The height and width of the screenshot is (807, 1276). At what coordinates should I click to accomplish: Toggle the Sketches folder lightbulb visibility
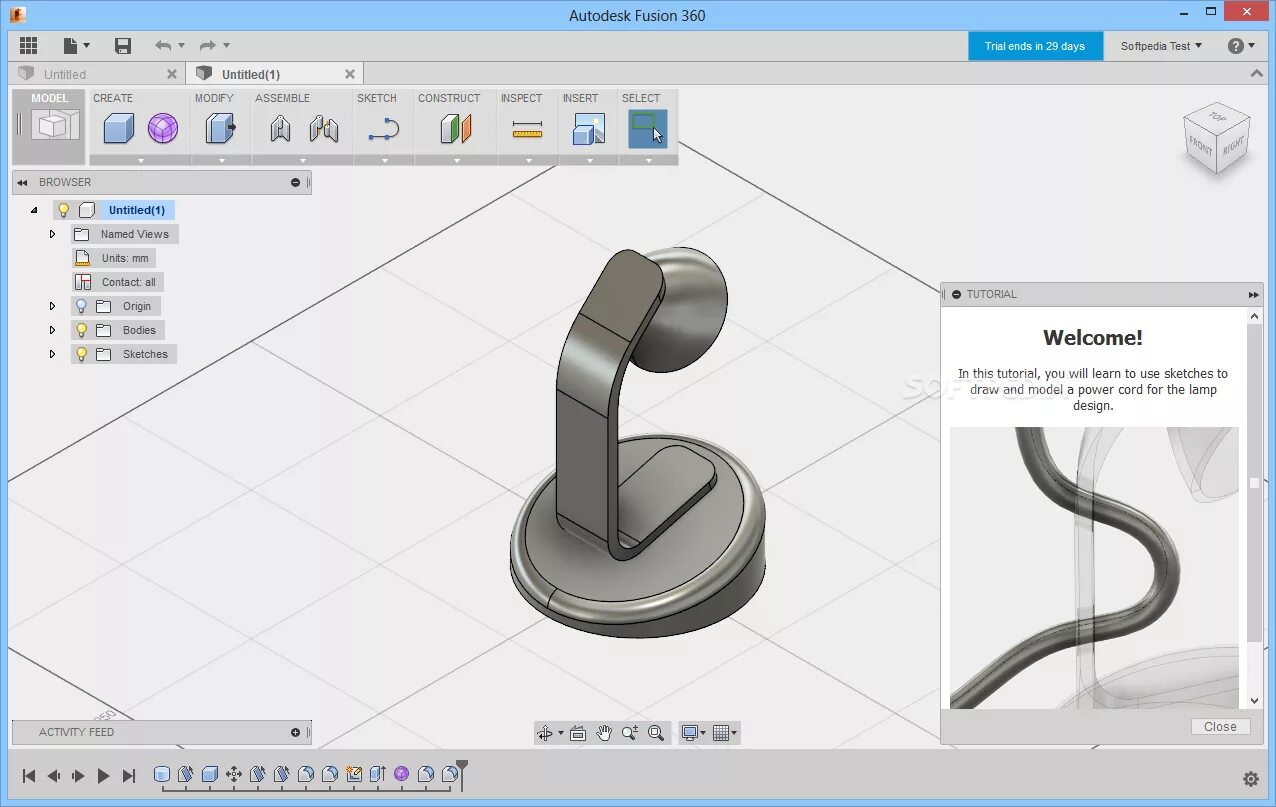pyautogui.click(x=81, y=354)
